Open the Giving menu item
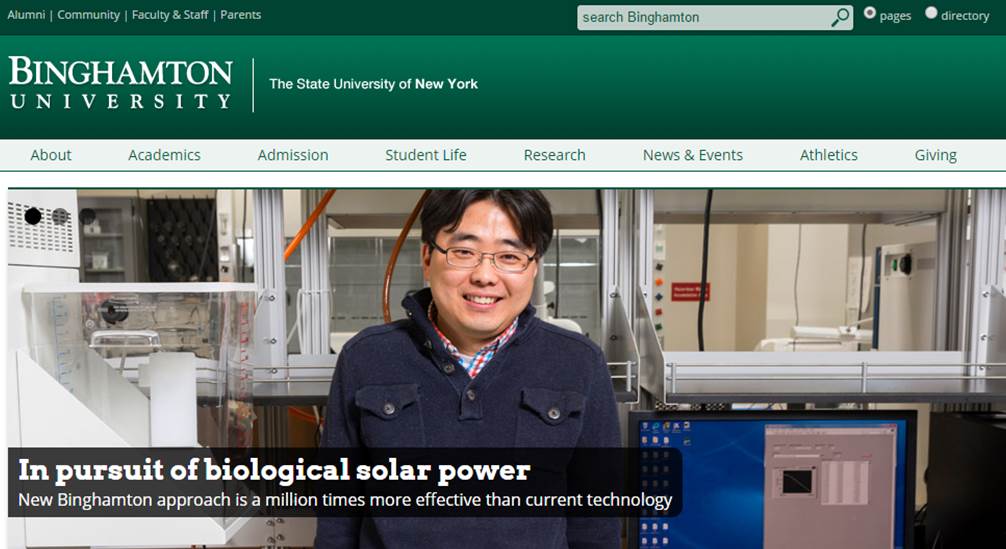Viewport: 1006px width, 549px height. [x=935, y=155]
